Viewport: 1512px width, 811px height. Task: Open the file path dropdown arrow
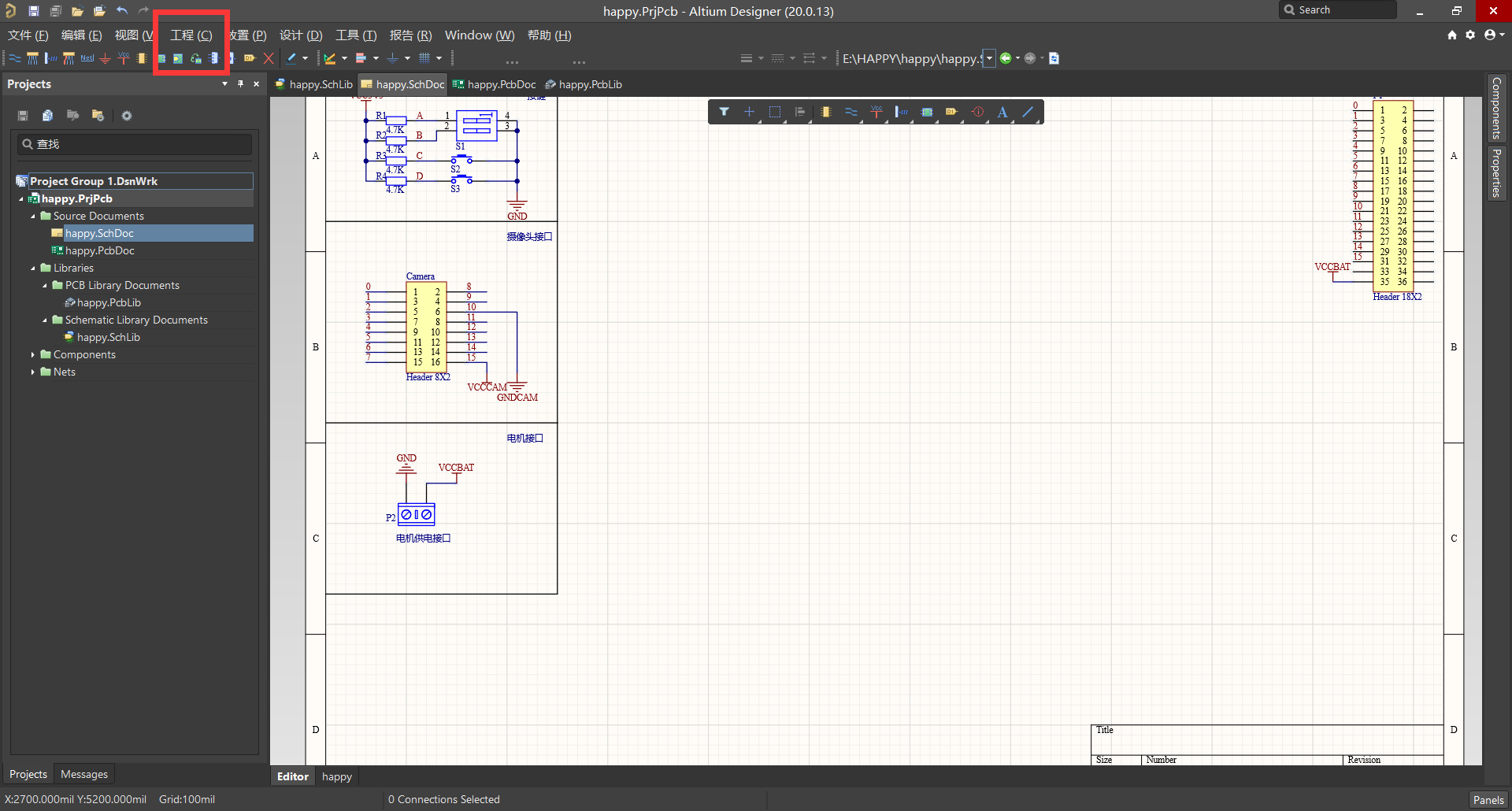coord(989,58)
